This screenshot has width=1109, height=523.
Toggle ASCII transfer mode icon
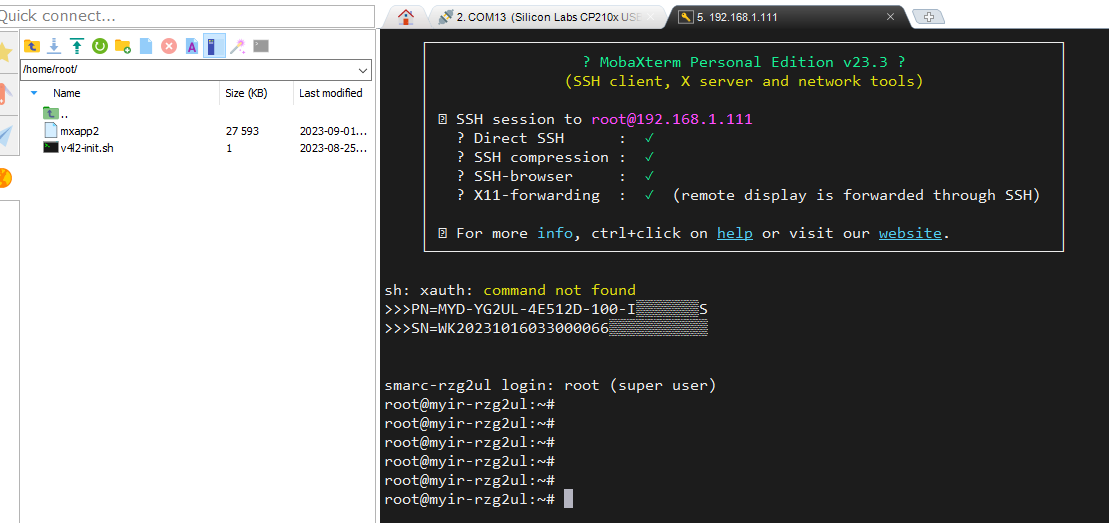[x=192, y=47]
